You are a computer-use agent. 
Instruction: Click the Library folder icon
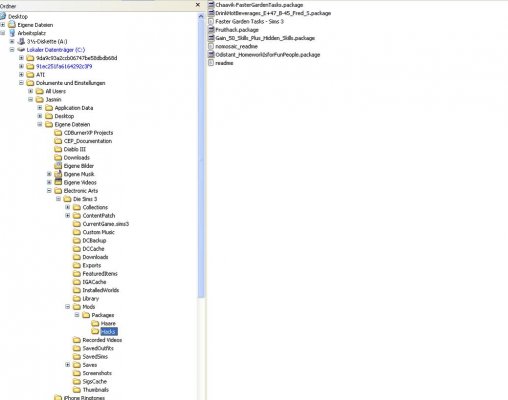point(77,298)
